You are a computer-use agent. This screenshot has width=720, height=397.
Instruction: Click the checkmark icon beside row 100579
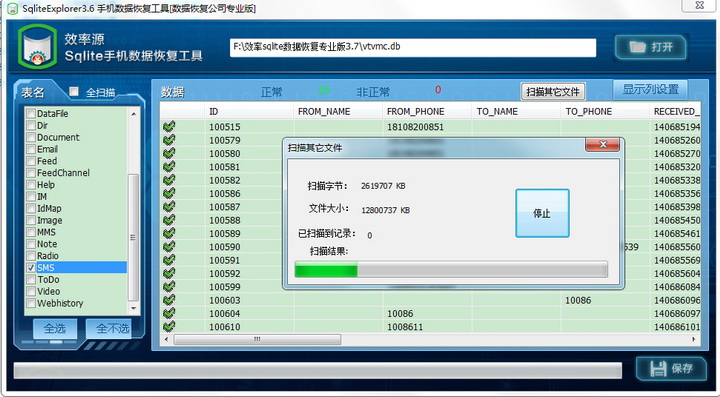[x=169, y=140]
